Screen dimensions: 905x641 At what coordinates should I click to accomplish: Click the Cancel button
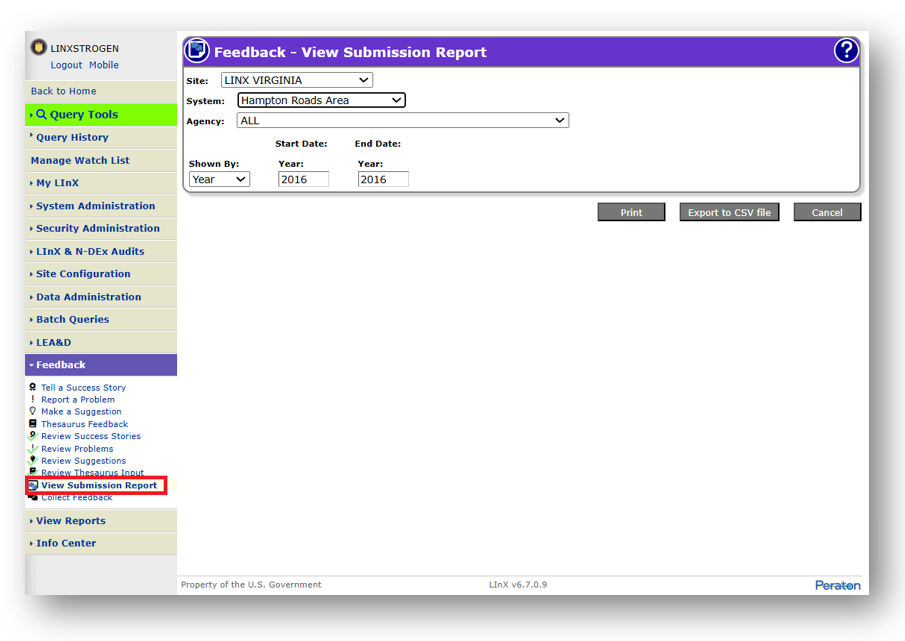click(827, 212)
